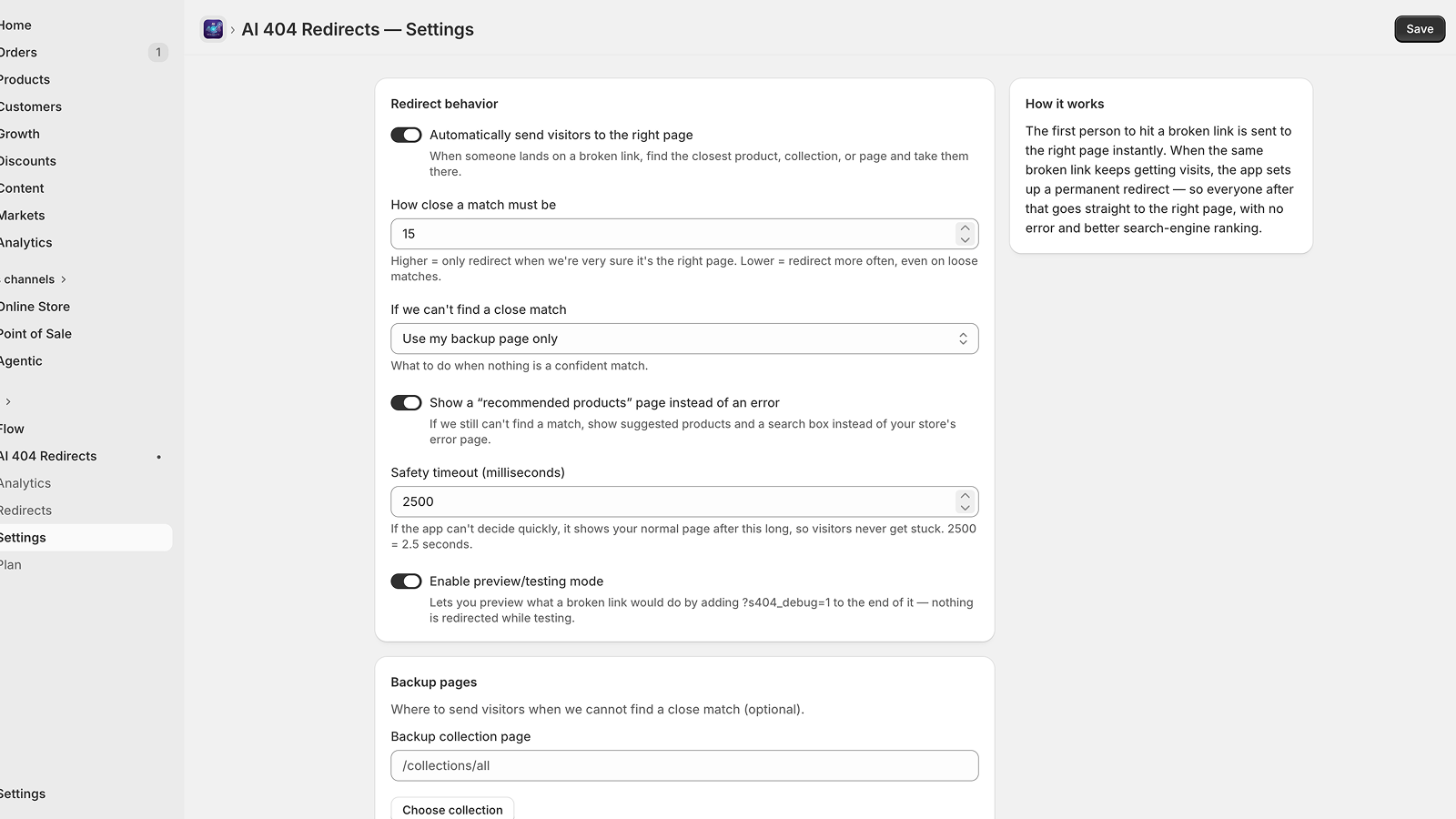Focus the 'How close a match must be' field
This screenshot has height=819, width=1456.
pos(673,234)
